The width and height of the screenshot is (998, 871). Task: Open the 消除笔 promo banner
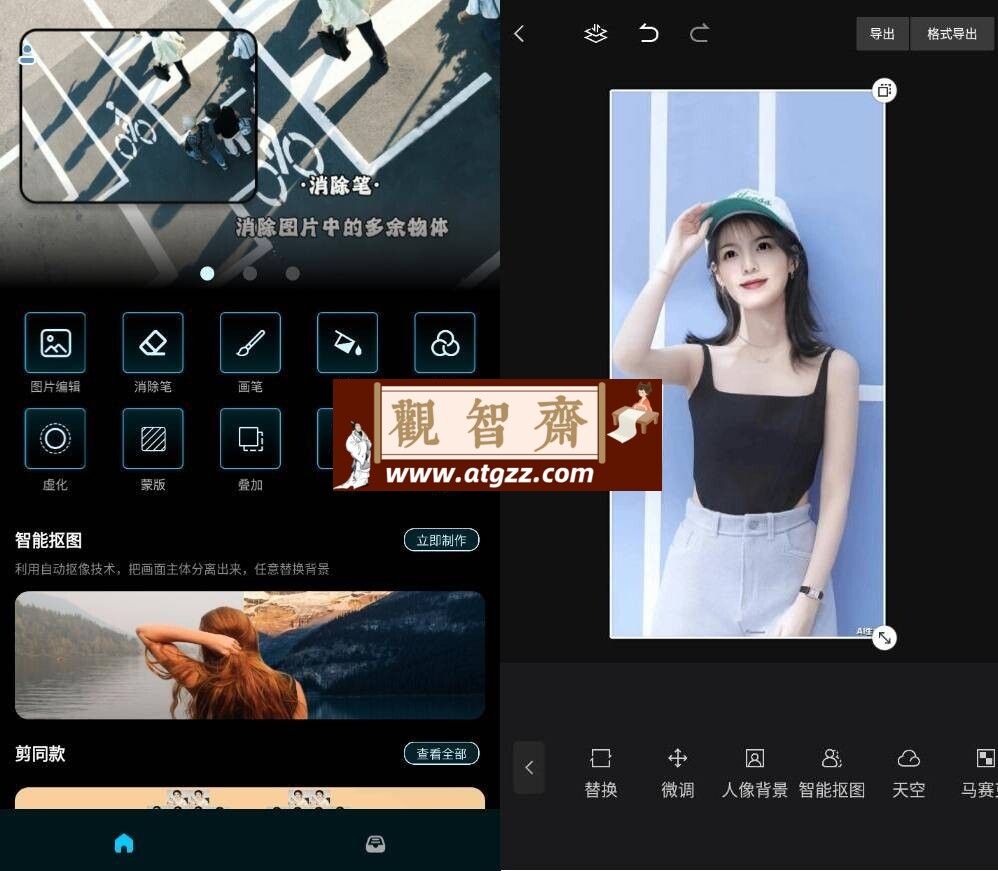click(x=250, y=143)
